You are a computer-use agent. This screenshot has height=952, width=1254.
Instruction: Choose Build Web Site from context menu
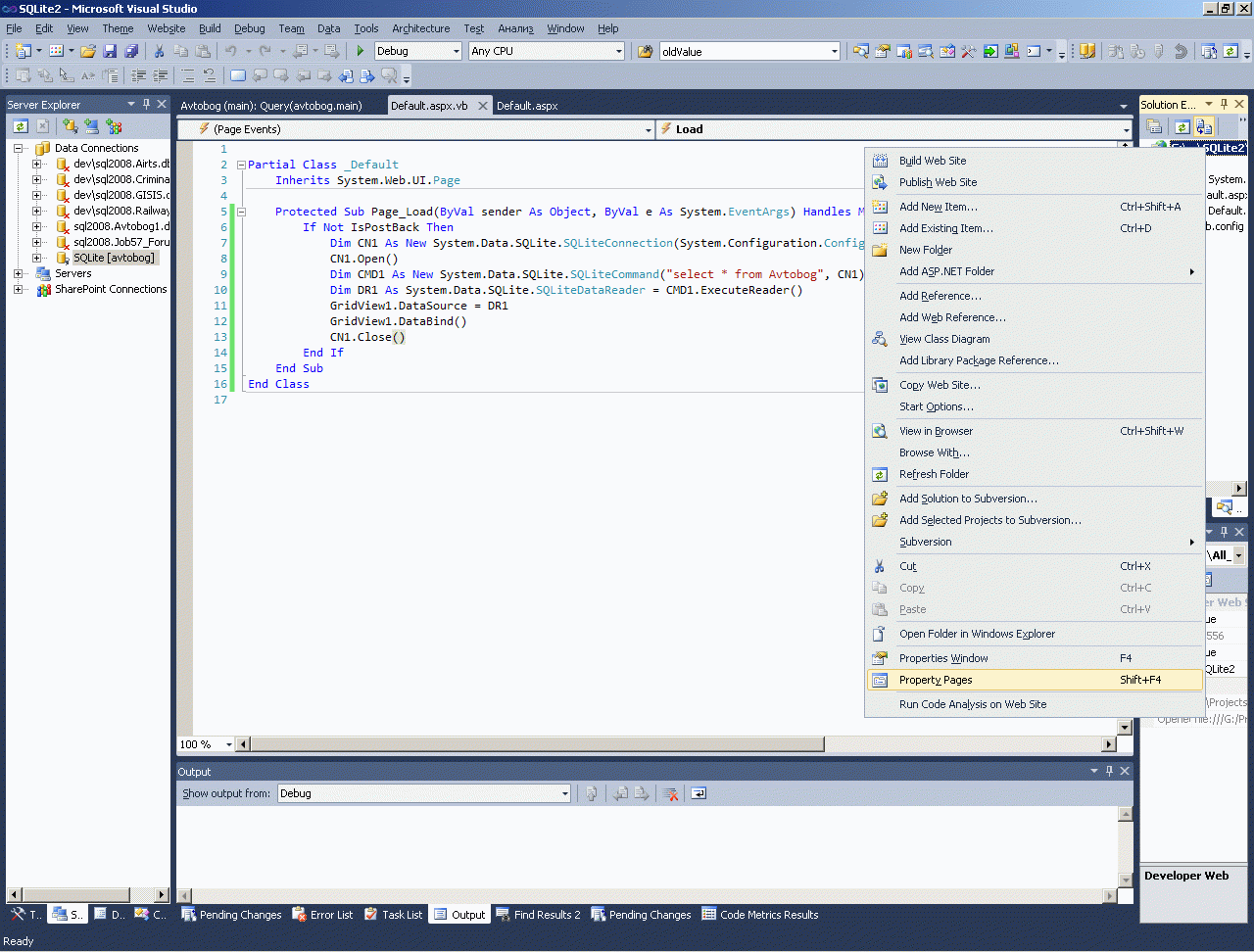click(933, 161)
